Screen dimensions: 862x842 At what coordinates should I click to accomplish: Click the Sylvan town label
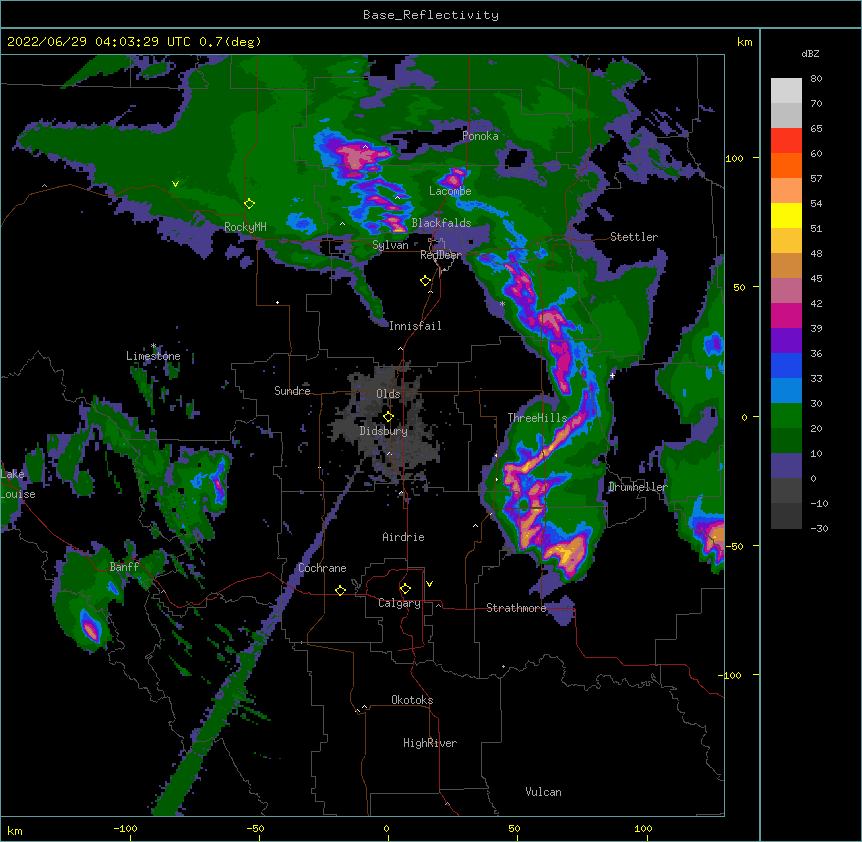coord(390,245)
